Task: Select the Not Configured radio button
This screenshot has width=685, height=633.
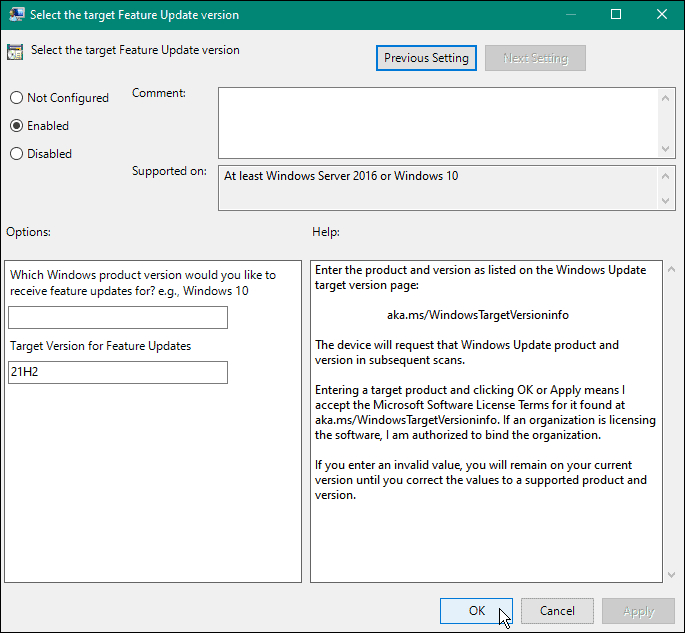Action: (x=16, y=98)
